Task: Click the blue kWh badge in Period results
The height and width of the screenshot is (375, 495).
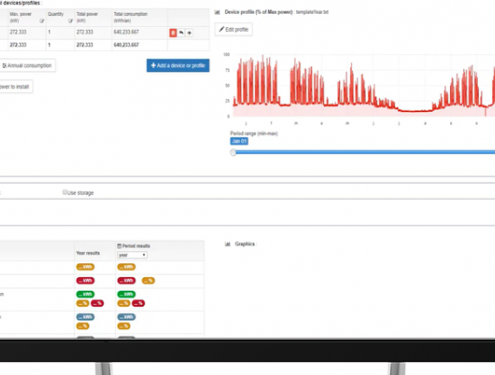Action: tap(126, 317)
